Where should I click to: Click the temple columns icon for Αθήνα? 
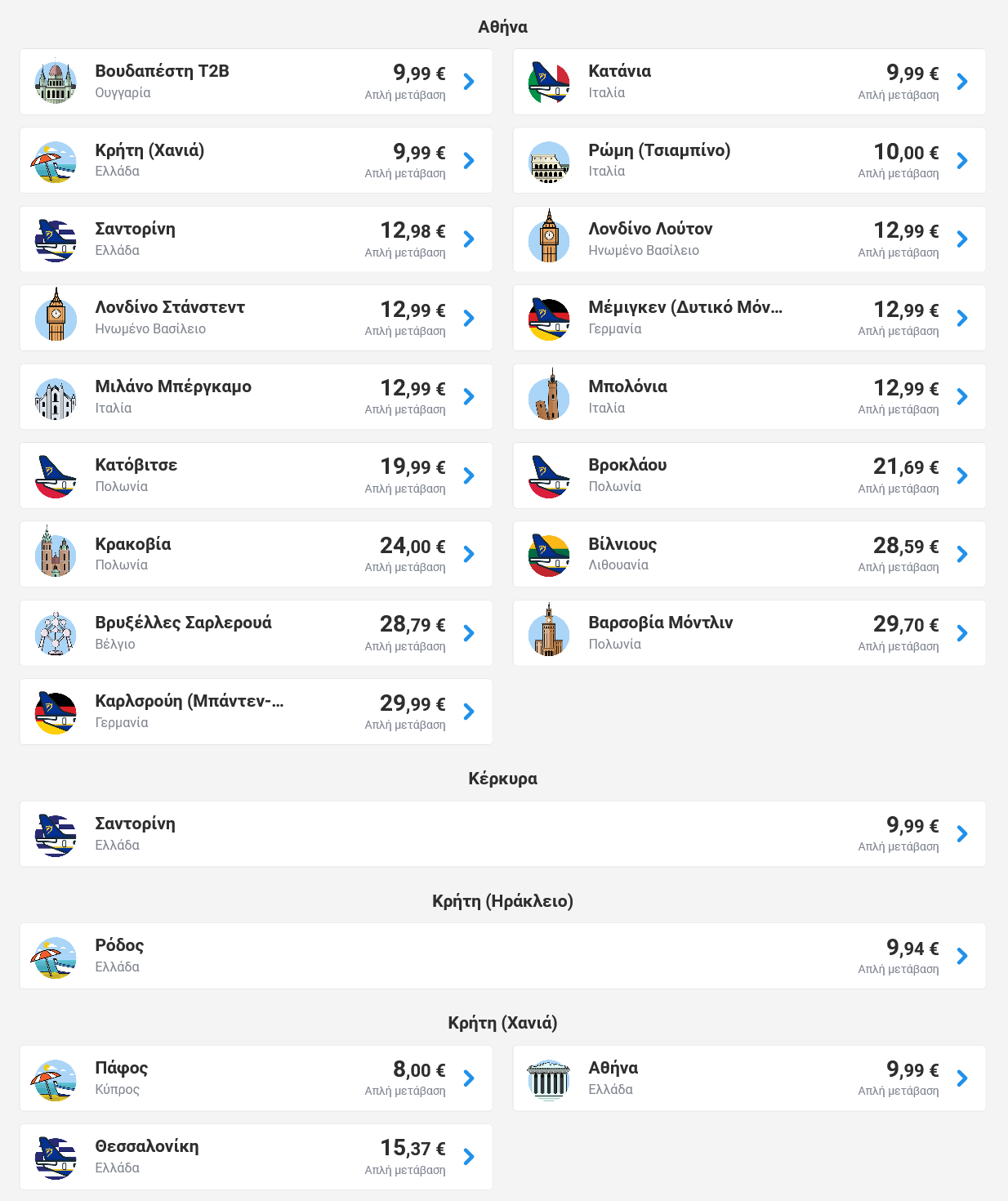549,1079
